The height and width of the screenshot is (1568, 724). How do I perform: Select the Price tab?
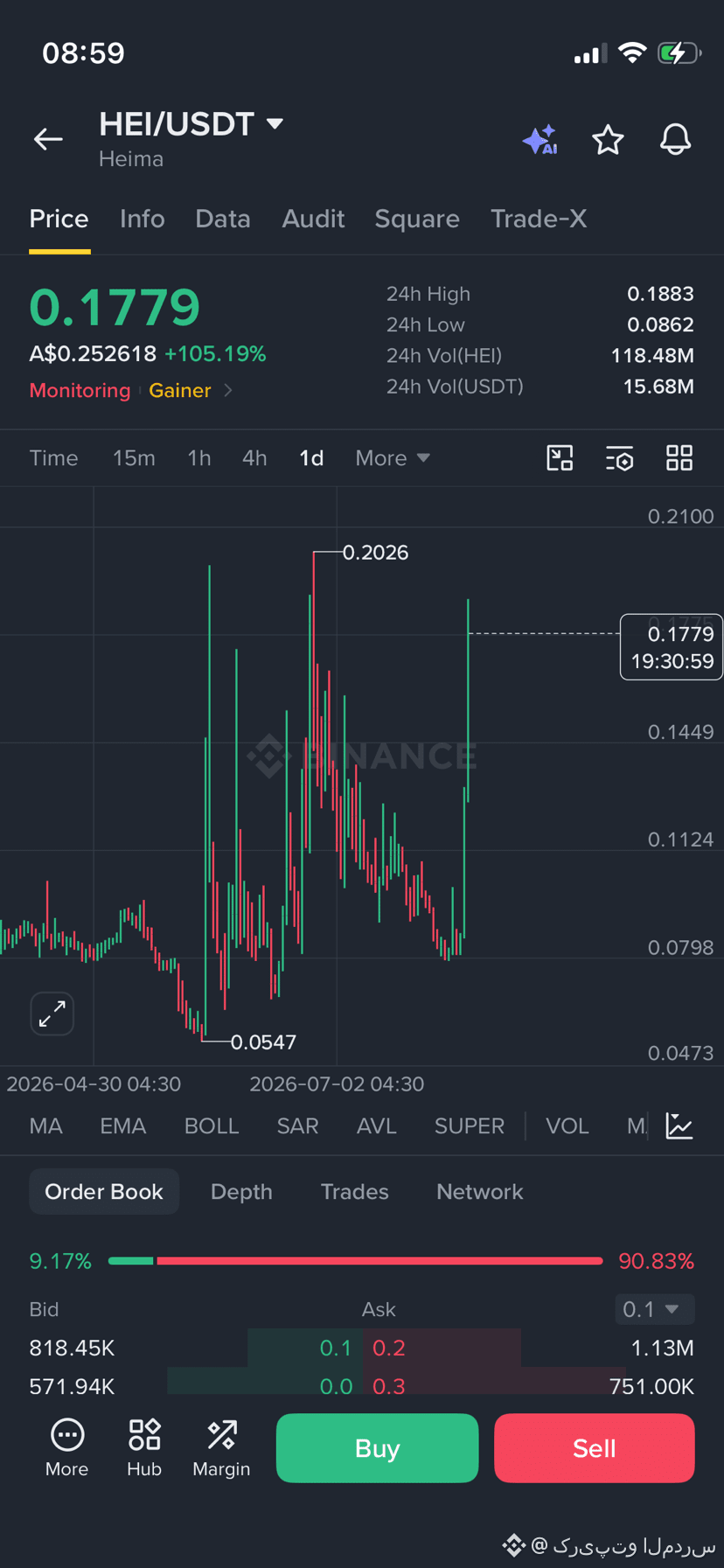59,219
